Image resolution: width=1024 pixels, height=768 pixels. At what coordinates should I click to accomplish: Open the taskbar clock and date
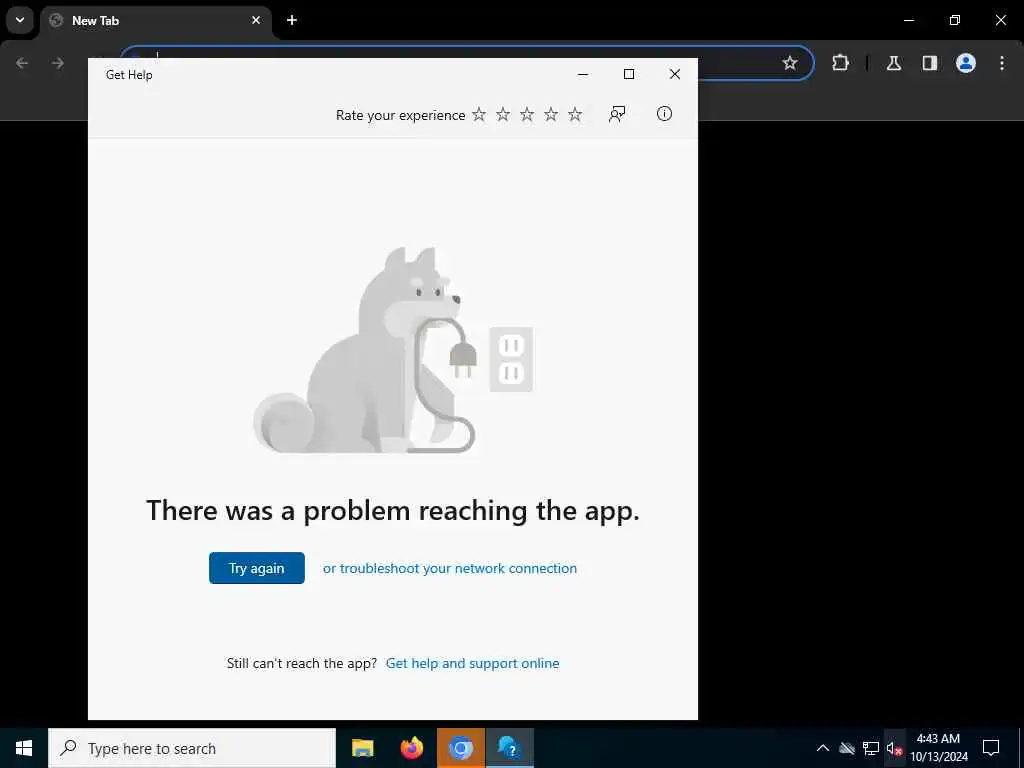(938, 748)
